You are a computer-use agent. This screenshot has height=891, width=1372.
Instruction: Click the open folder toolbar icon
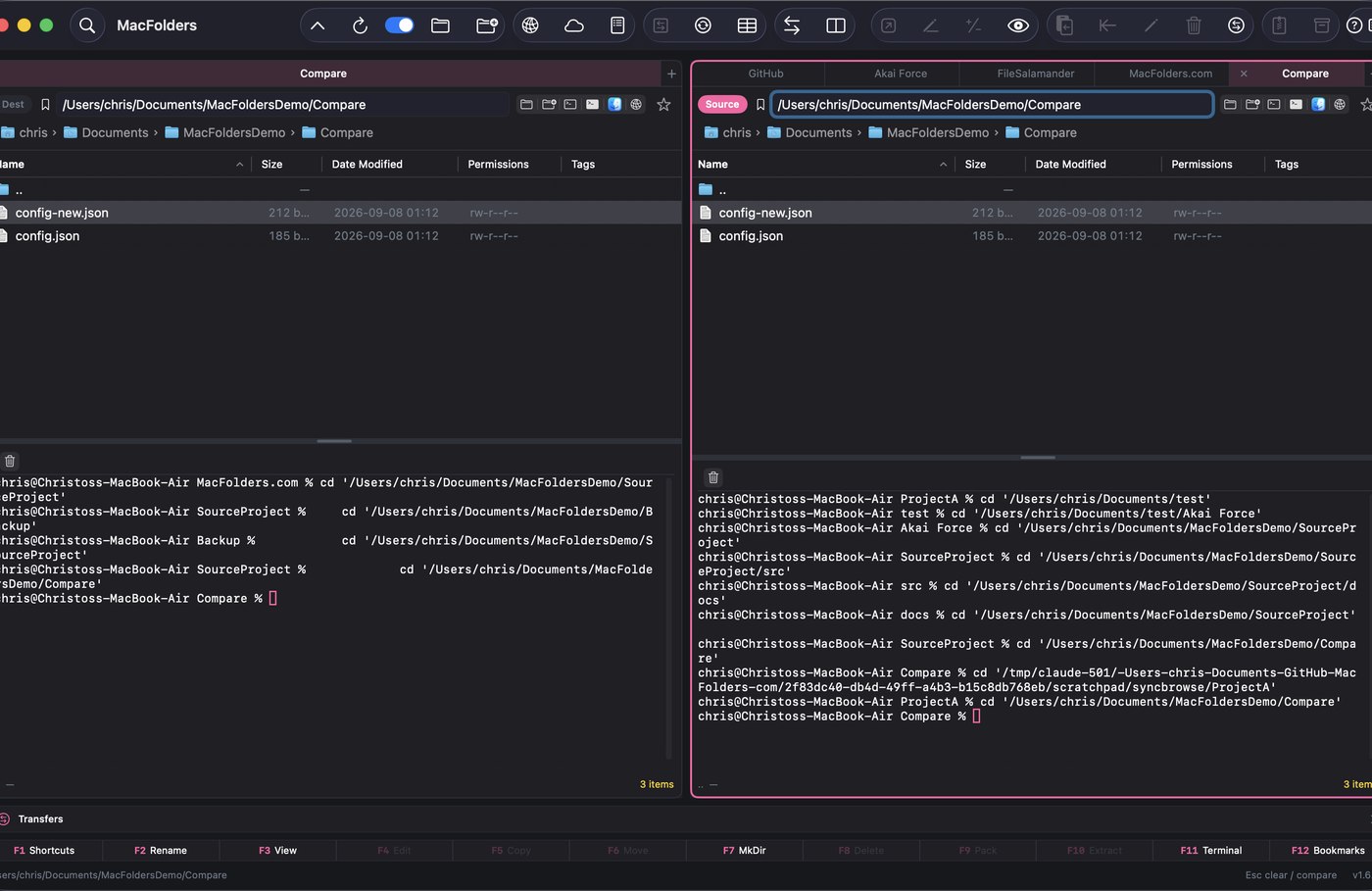[440, 25]
